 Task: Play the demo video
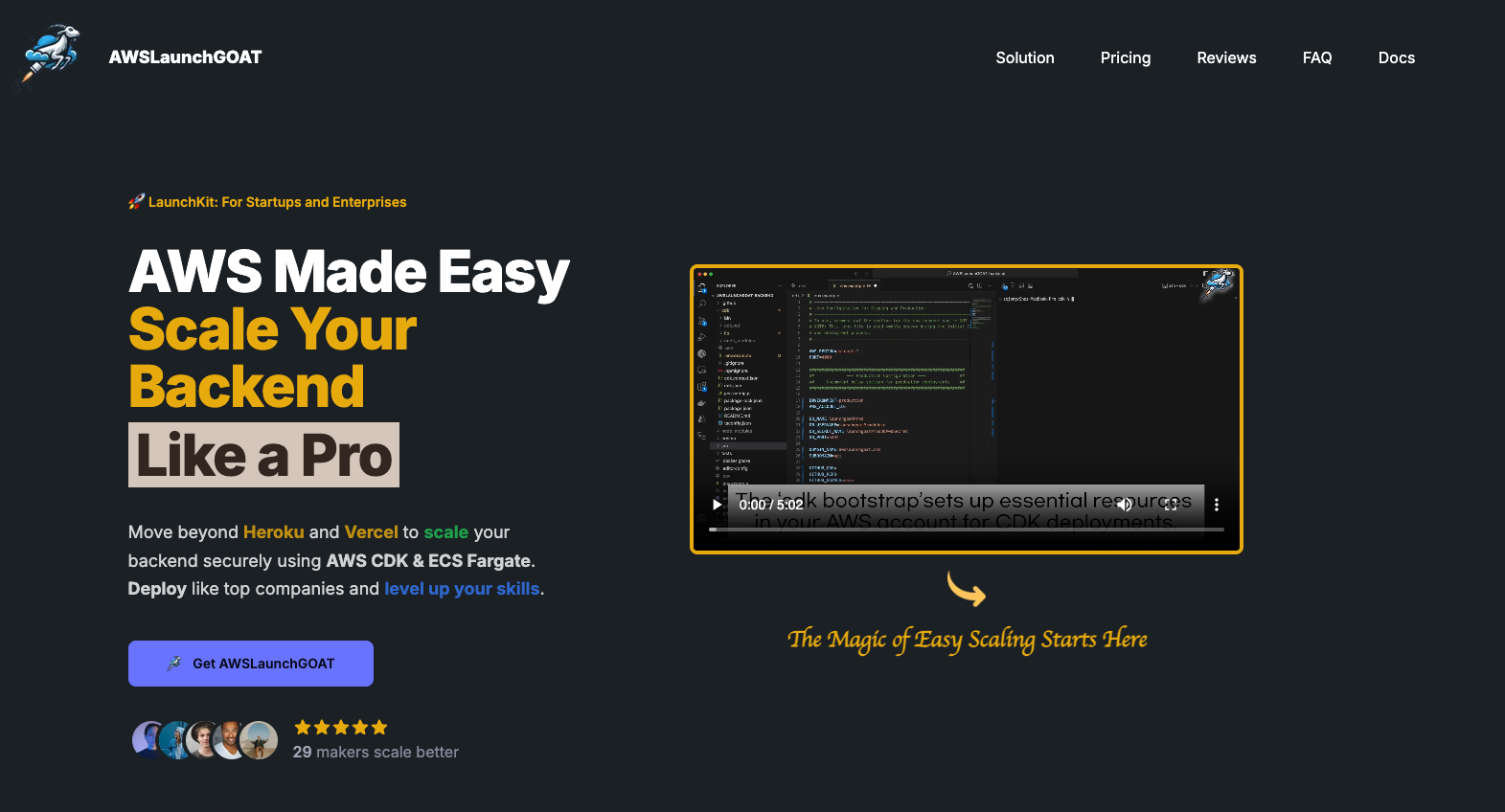(x=717, y=505)
